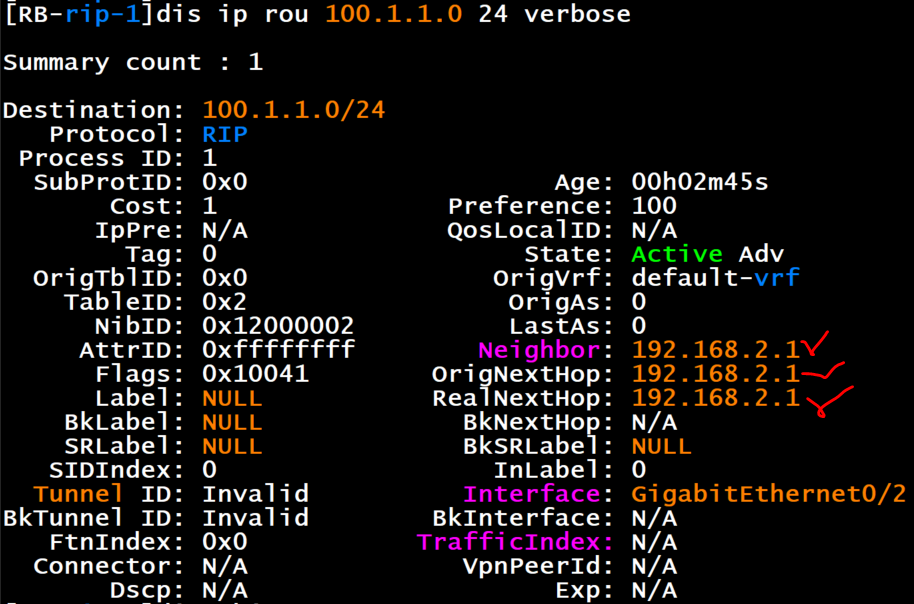
Task: Click the Tunnel ID value 'Invalid'
Action: (255, 493)
